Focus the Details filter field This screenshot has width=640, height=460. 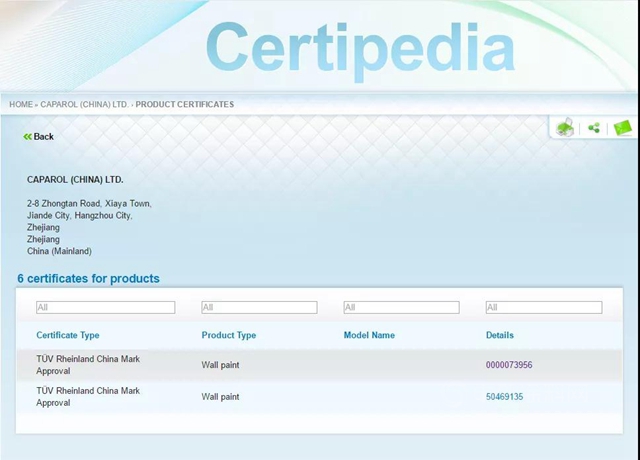pos(543,307)
